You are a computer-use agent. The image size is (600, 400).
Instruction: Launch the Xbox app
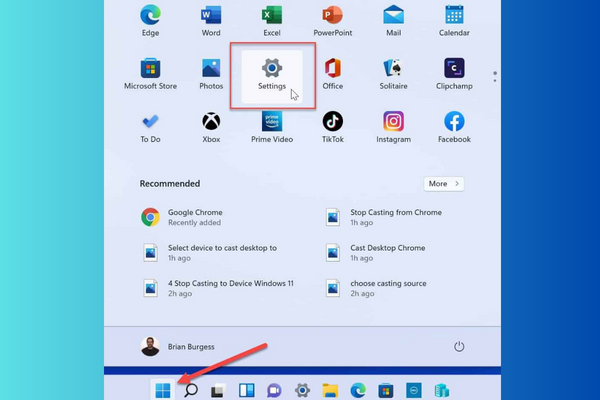point(211,128)
